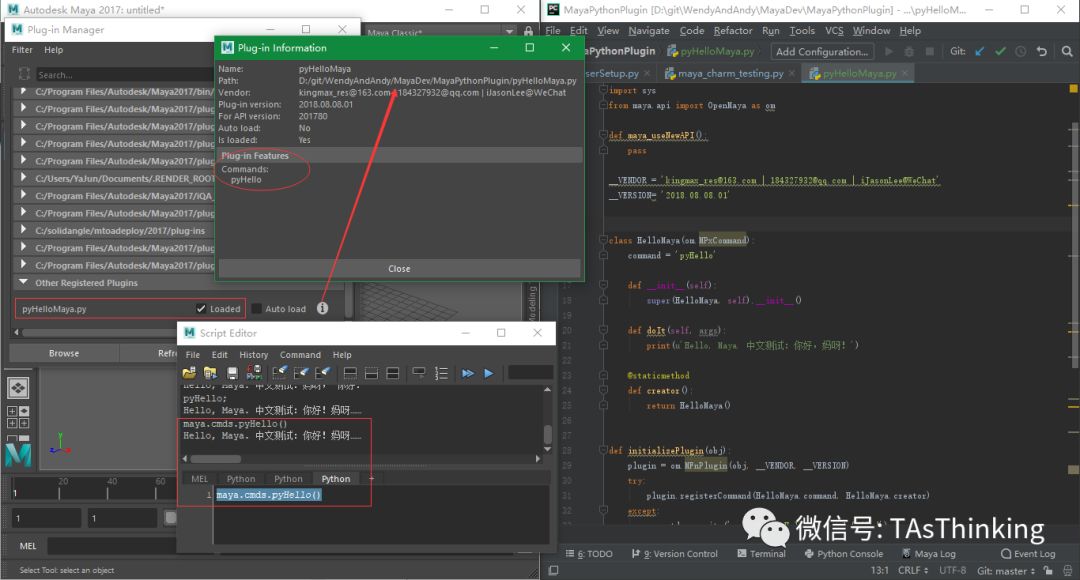
Task: Toggle Show line numbers icon in Script Editor
Action: pos(441,373)
